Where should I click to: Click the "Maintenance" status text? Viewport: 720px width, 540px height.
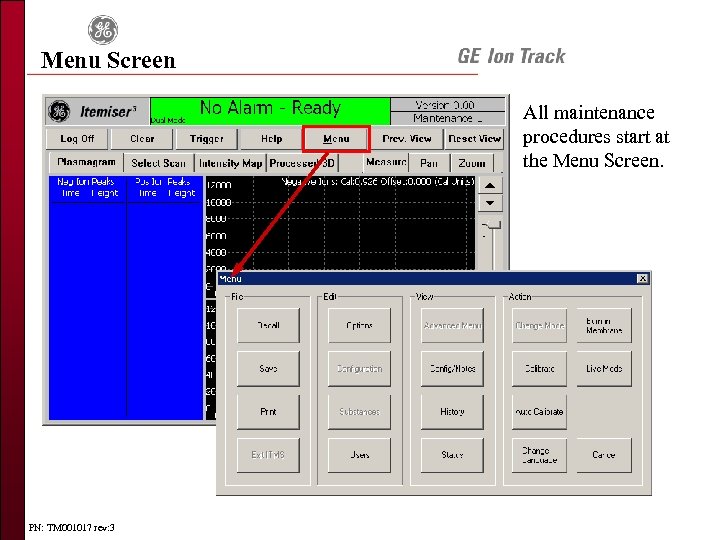(447, 118)
